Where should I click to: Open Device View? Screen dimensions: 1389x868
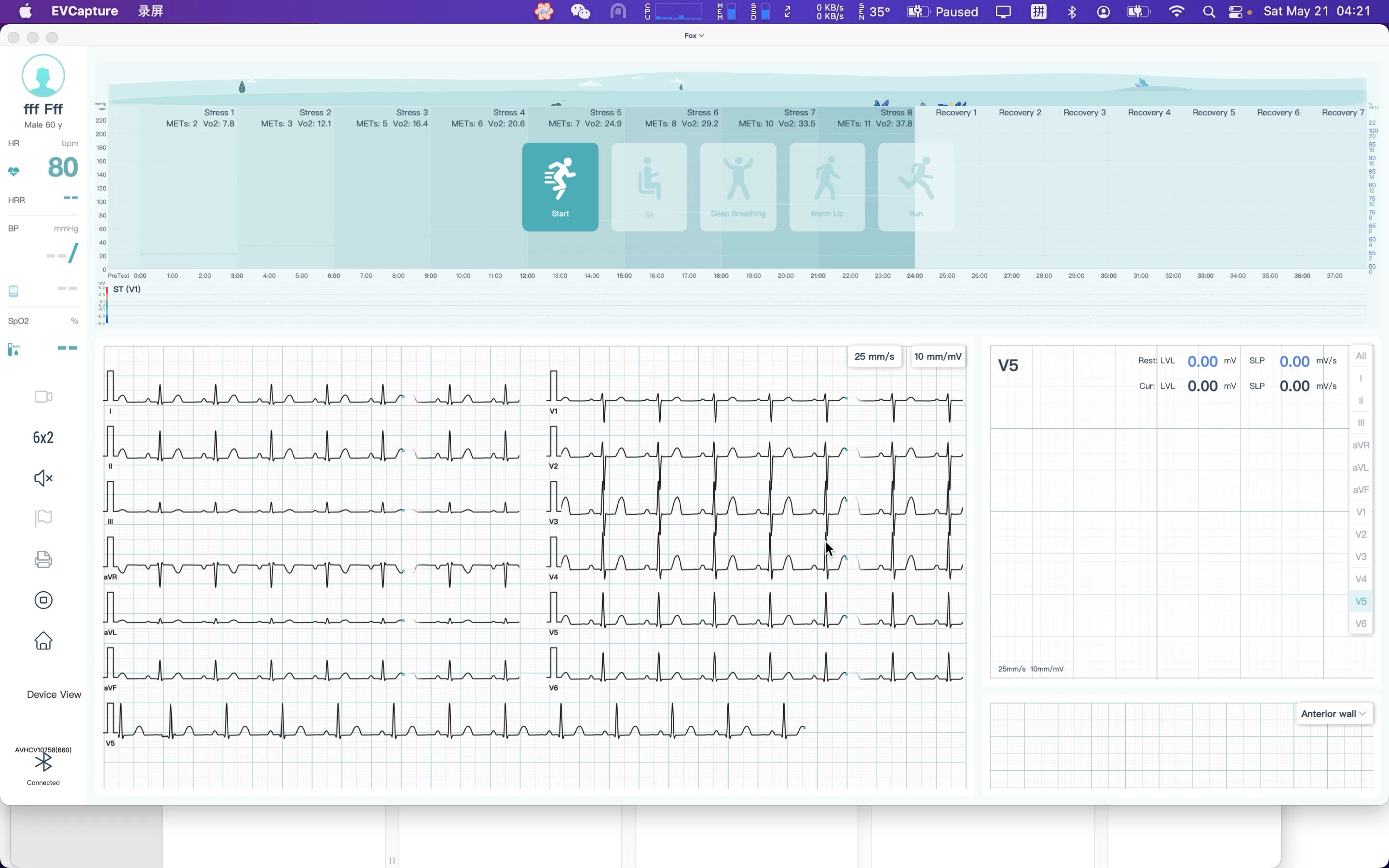pyautogui.click(x=54, y=694)
